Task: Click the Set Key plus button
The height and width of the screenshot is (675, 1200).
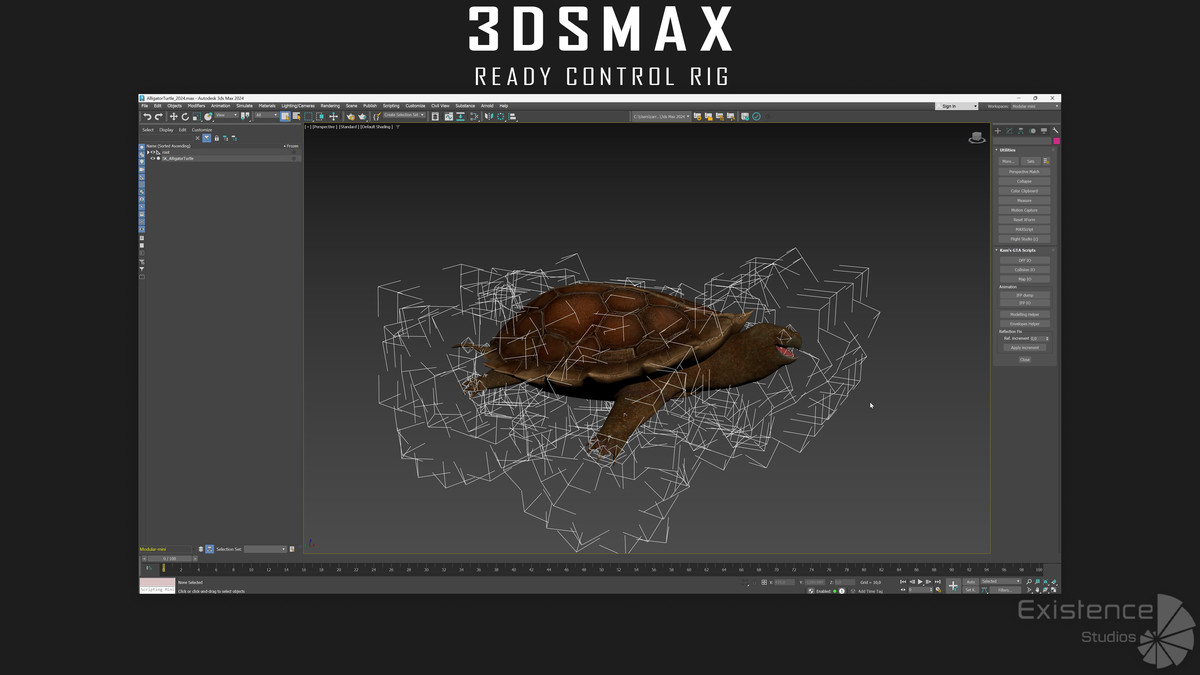Action: pyautogui.click(x=953, y=585)
